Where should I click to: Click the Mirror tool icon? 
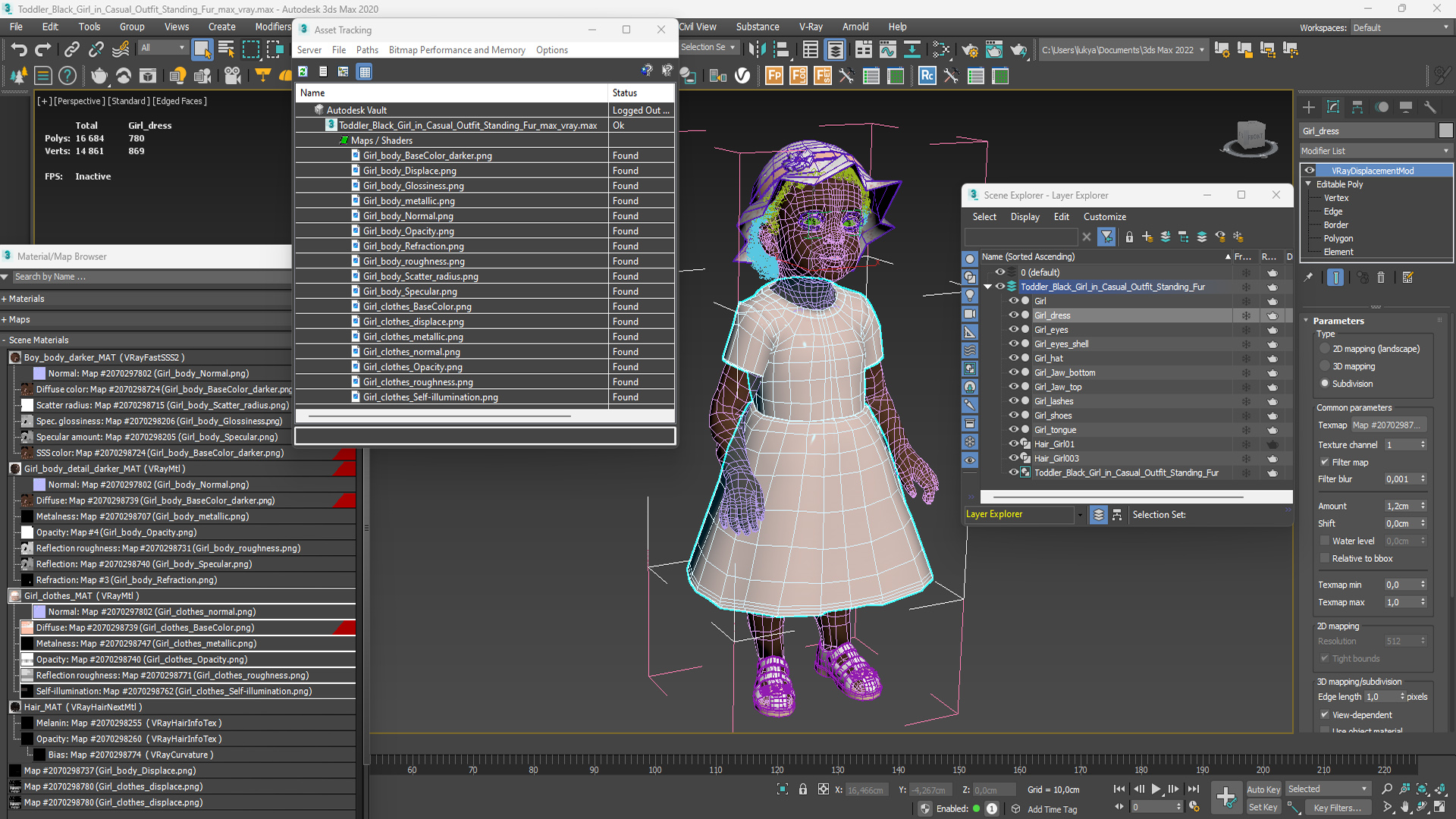point(757,50)
